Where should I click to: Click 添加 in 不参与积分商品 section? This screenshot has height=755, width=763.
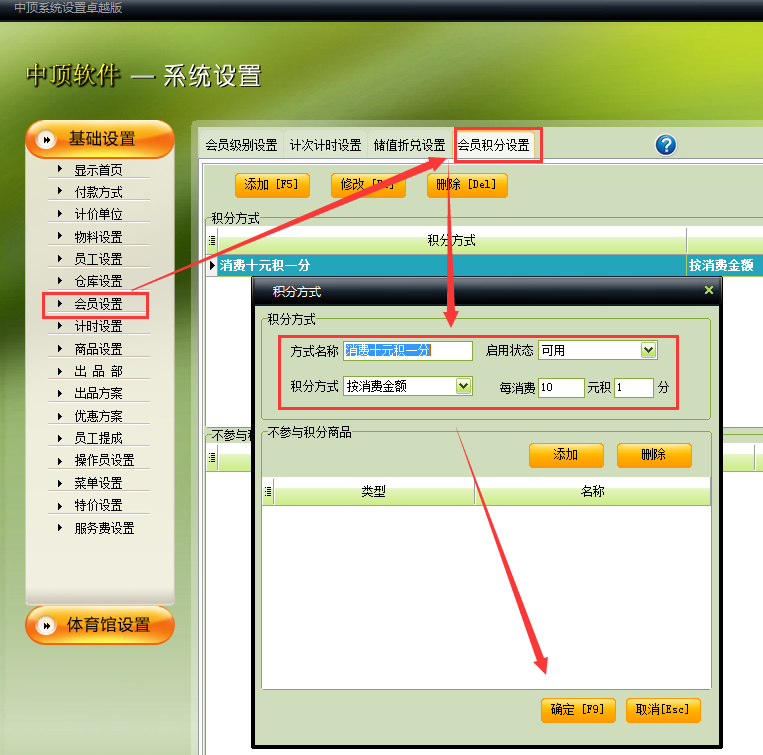[566, 455]
